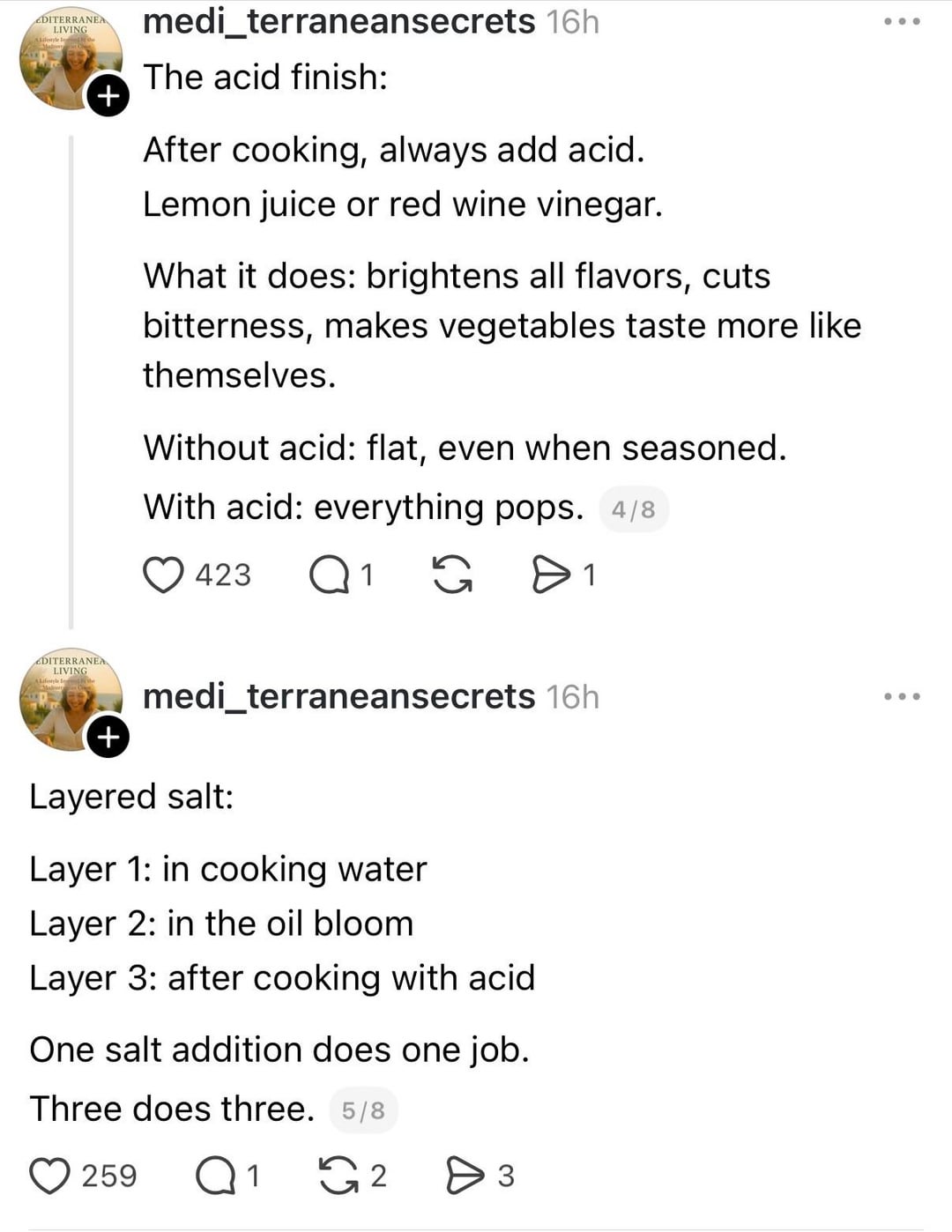
Task: Tap the 4/8 thread position badge
Action: 633,509
